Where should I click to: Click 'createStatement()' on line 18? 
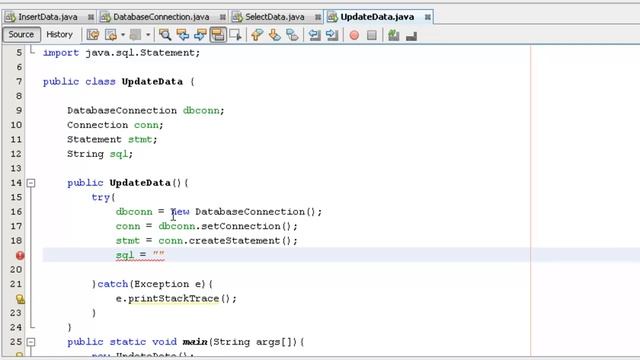pos(240,240)
